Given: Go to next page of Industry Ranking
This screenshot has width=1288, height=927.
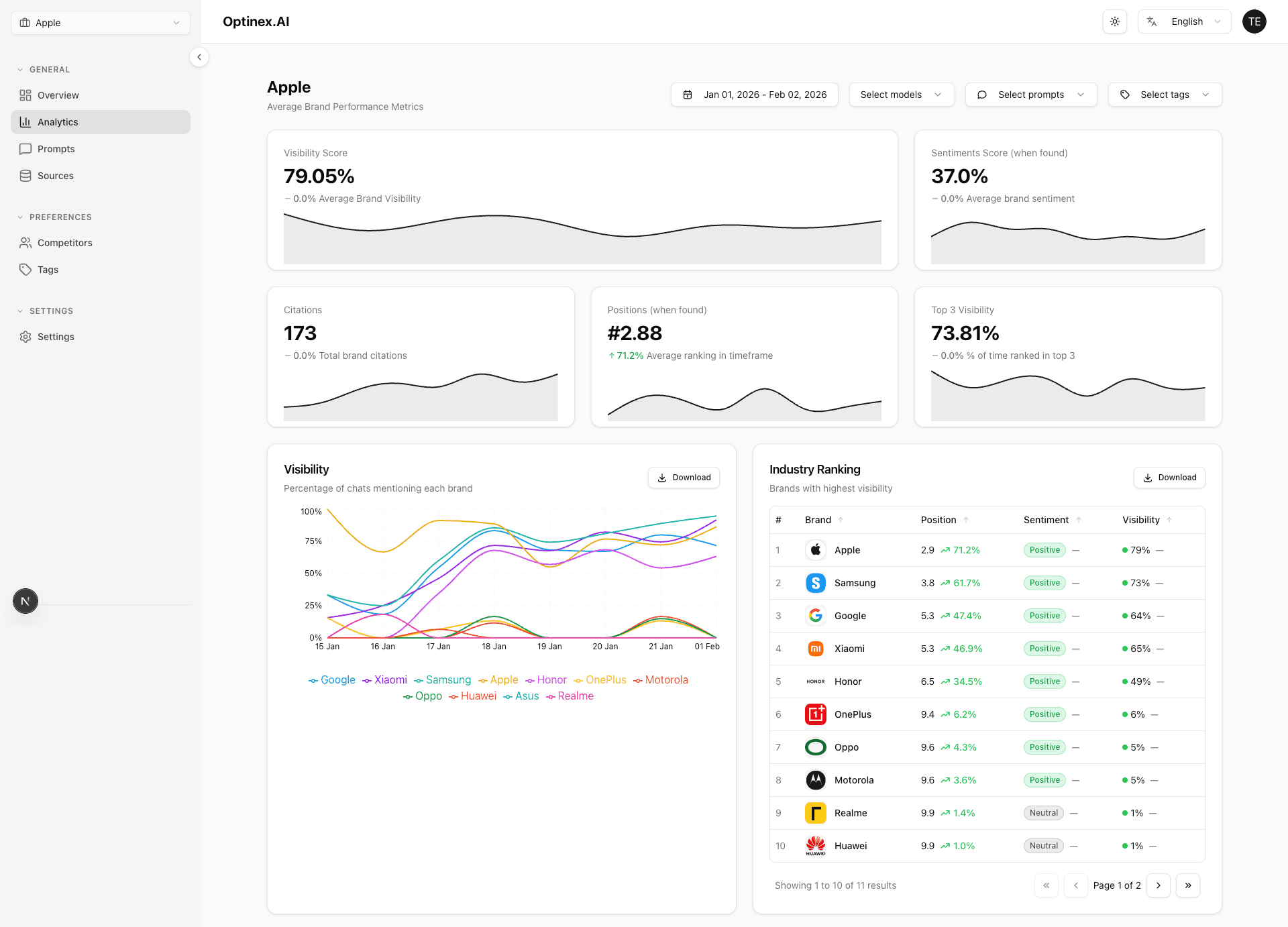Looking at the screenshot, I should pyautogui.click(x=1158, y=885).
